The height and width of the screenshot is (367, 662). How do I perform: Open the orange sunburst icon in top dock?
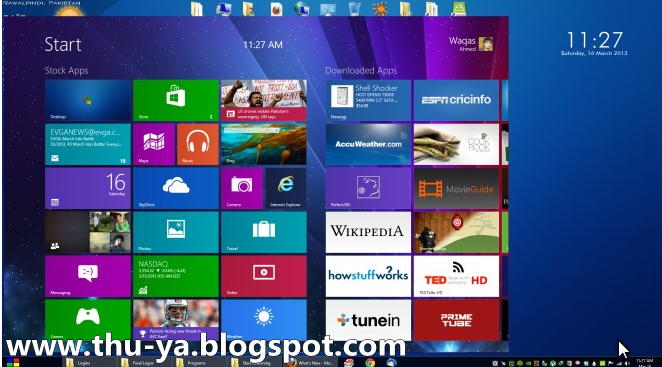coord(380,8)
